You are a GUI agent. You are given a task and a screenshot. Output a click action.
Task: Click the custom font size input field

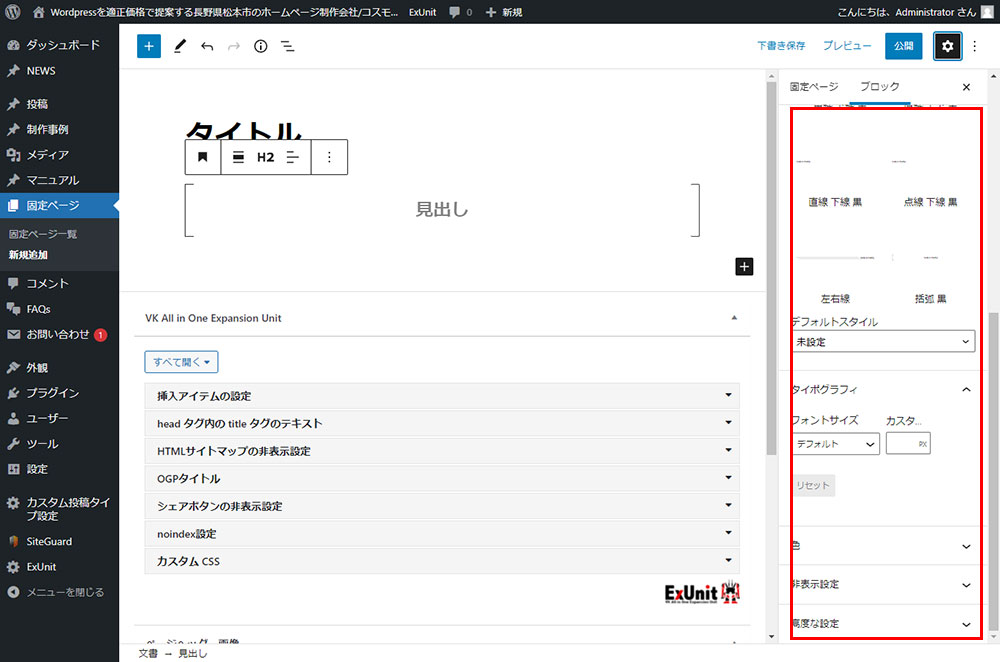pos(902,443)
